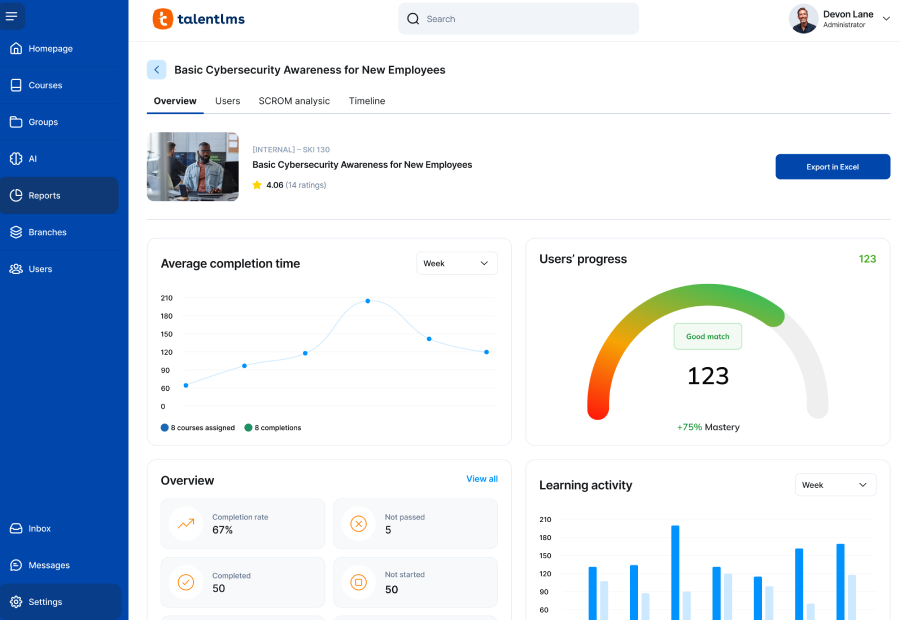Click the green 123 in Users' progress header
The width and height of the screenshot is (900, 620).
(x=867, y=259)
